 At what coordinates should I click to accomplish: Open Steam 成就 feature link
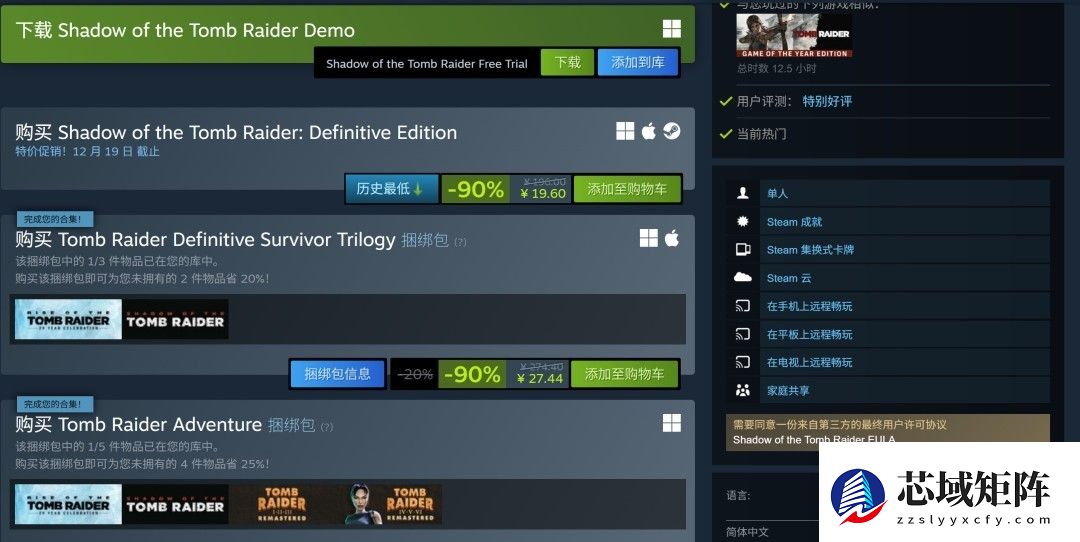[x=794, y=222]
